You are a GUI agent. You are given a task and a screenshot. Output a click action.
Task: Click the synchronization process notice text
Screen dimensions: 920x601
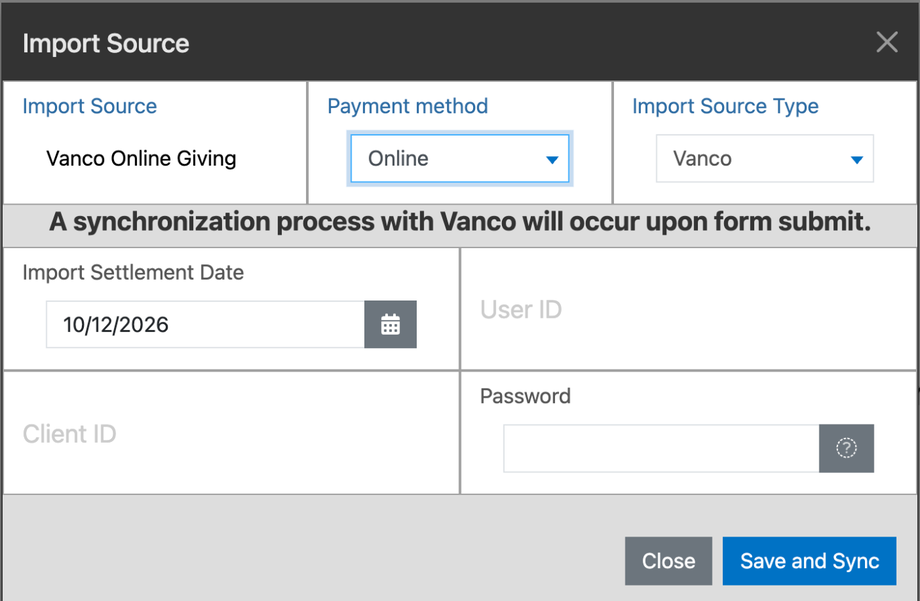[x=460, y=222]
